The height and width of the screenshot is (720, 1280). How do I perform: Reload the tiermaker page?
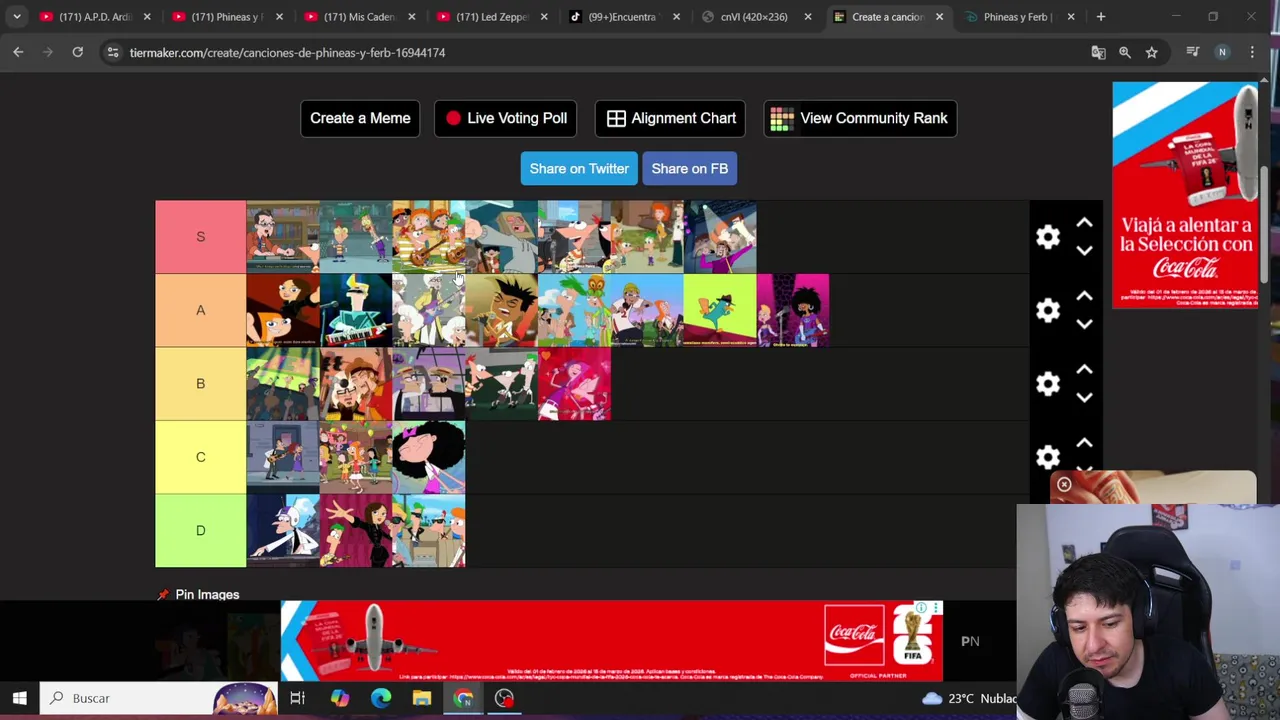click(77, 52)
